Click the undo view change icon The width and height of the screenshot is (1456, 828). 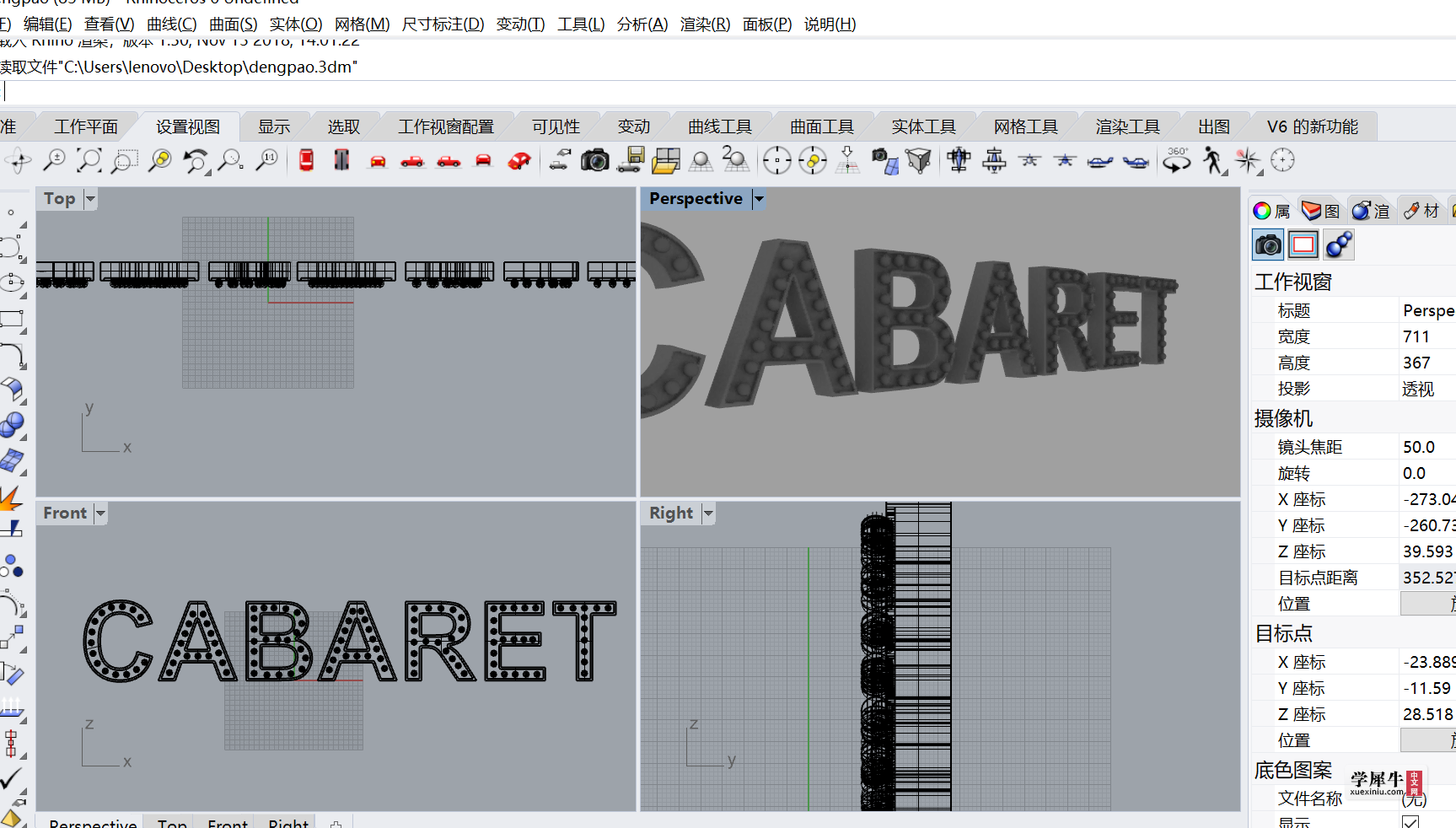(196, 160)
